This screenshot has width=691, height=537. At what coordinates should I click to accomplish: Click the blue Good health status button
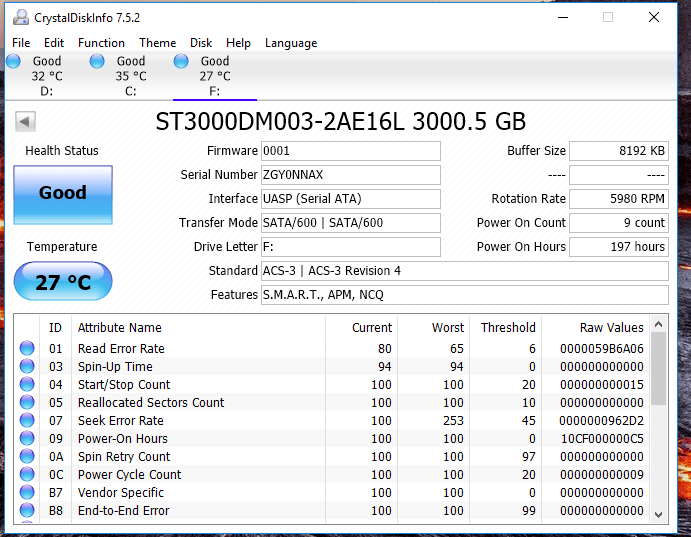[62, 194]
